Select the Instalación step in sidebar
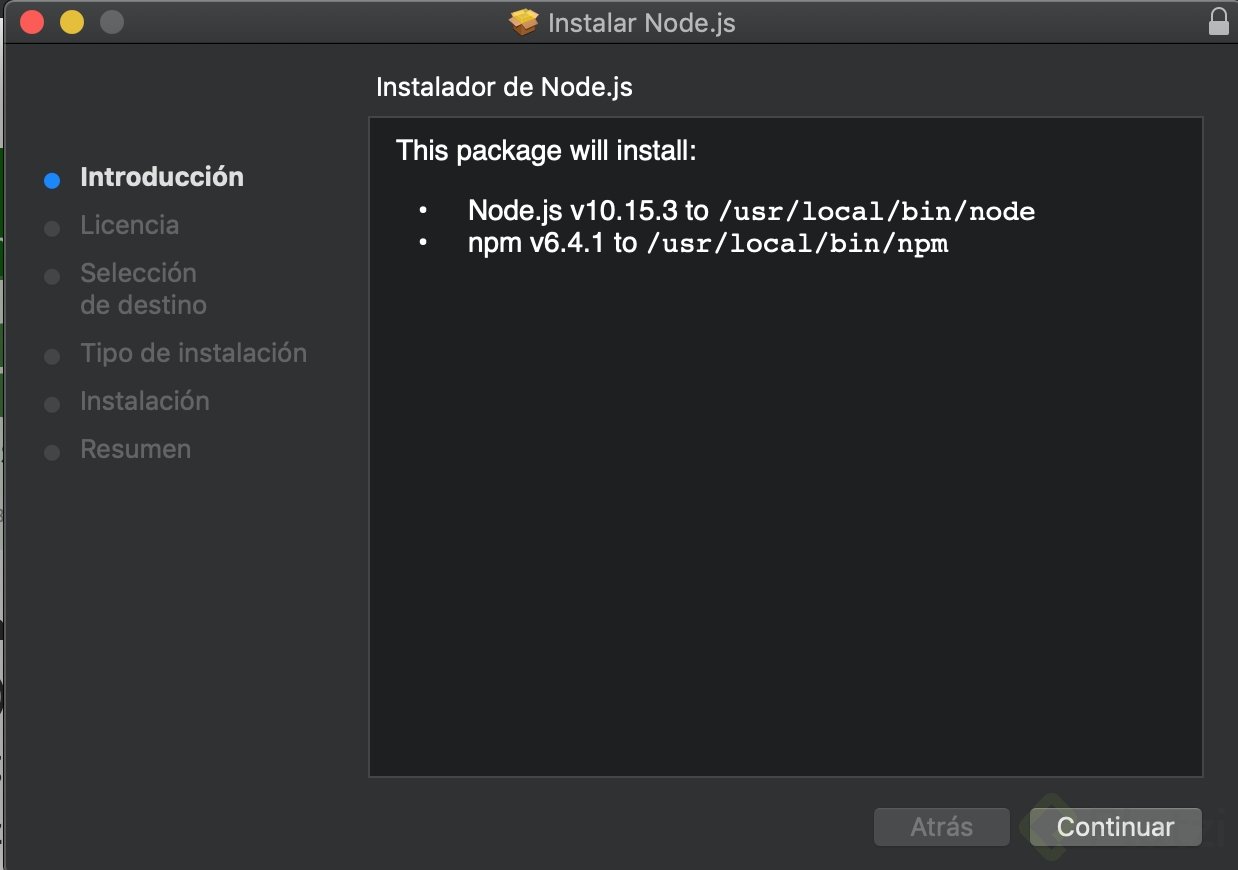Screen dimensions: 1238x870 [x=145, y=401]
